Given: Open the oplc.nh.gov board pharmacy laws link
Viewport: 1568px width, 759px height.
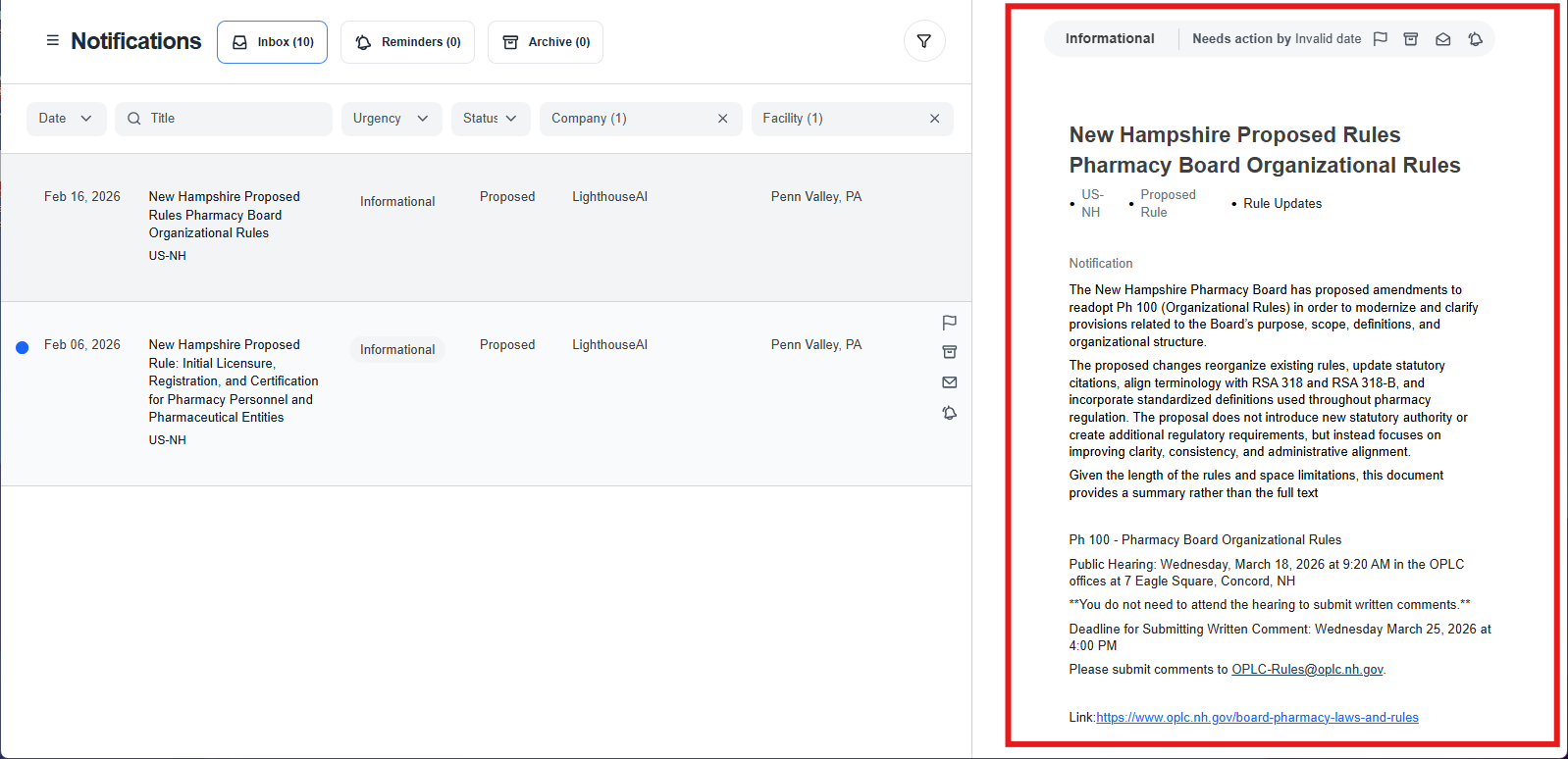Looking at the screenshot, I should [x=1257, y=718].
